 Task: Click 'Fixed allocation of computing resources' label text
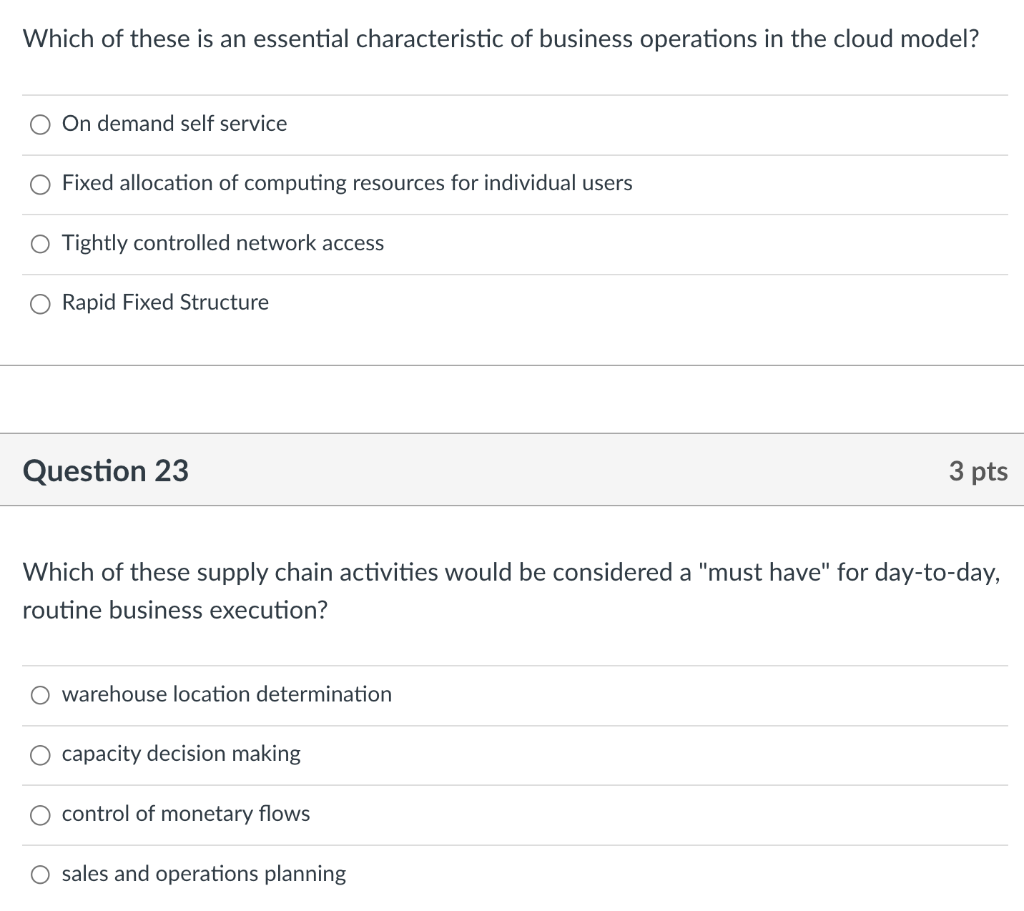pyautogui.click(x=346, y=184)
